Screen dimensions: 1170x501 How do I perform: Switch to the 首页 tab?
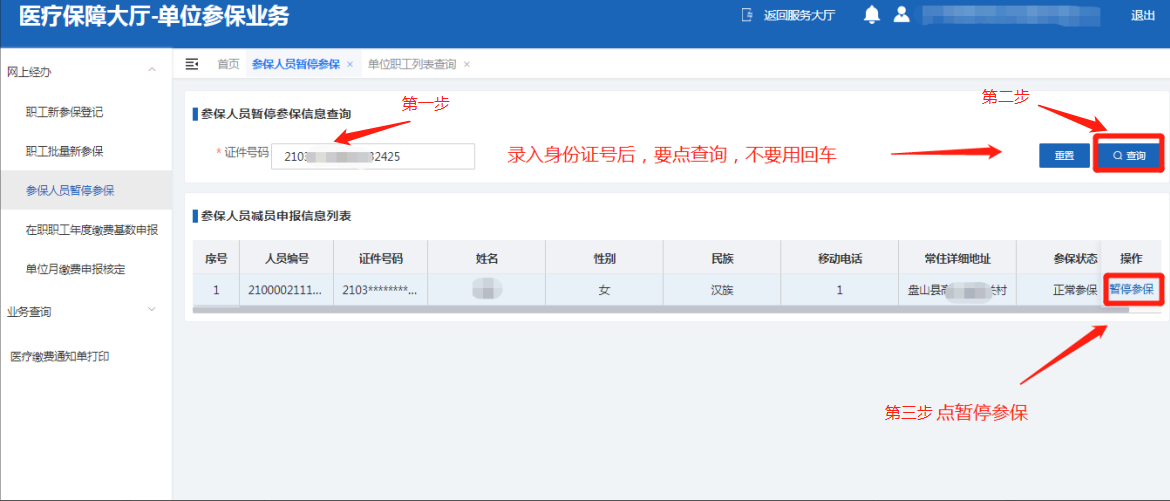[228, 64]
